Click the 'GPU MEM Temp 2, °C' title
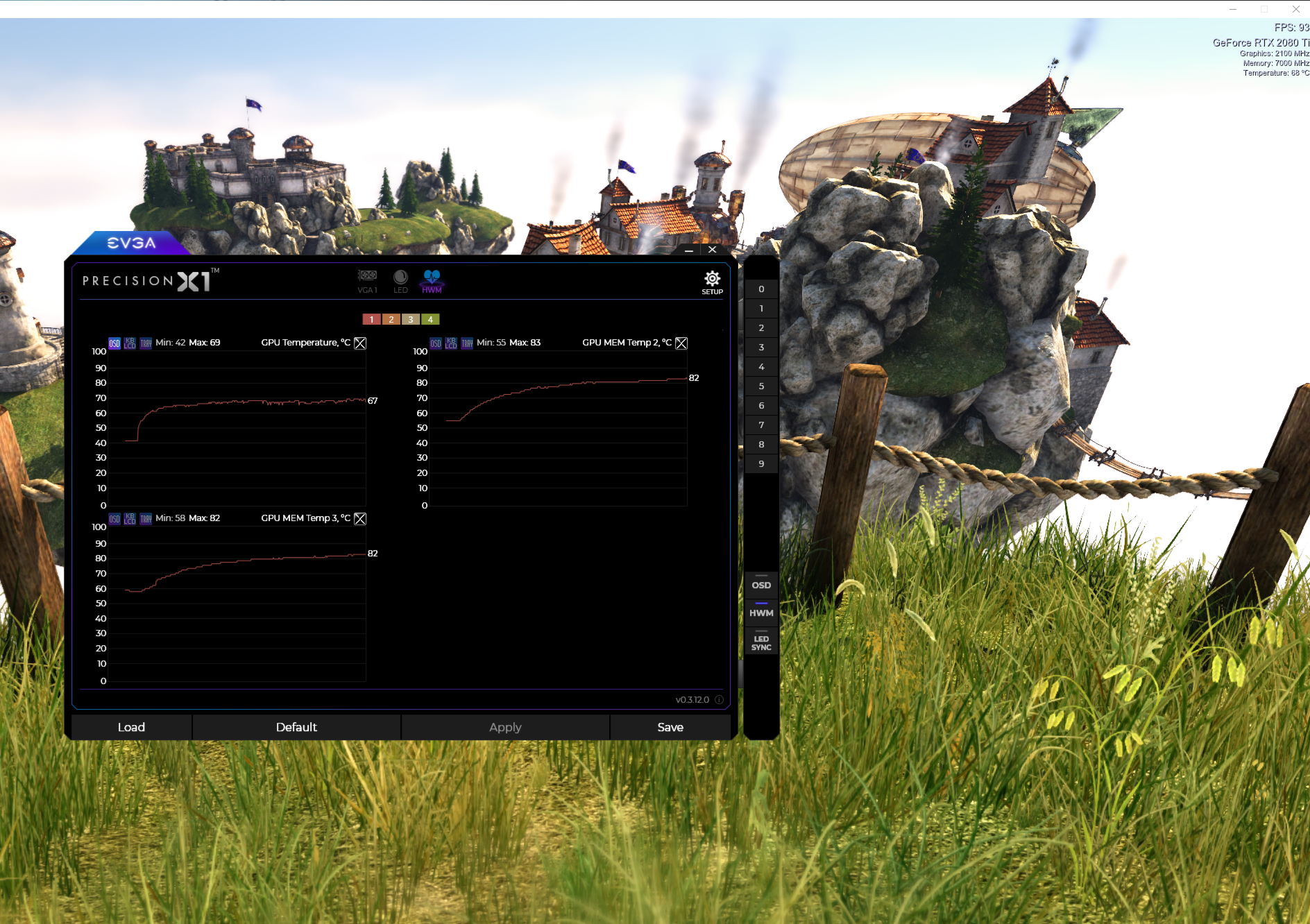The height and width of the screenshot is (924, 1310). pyautogui.click(x=627, y=343)
